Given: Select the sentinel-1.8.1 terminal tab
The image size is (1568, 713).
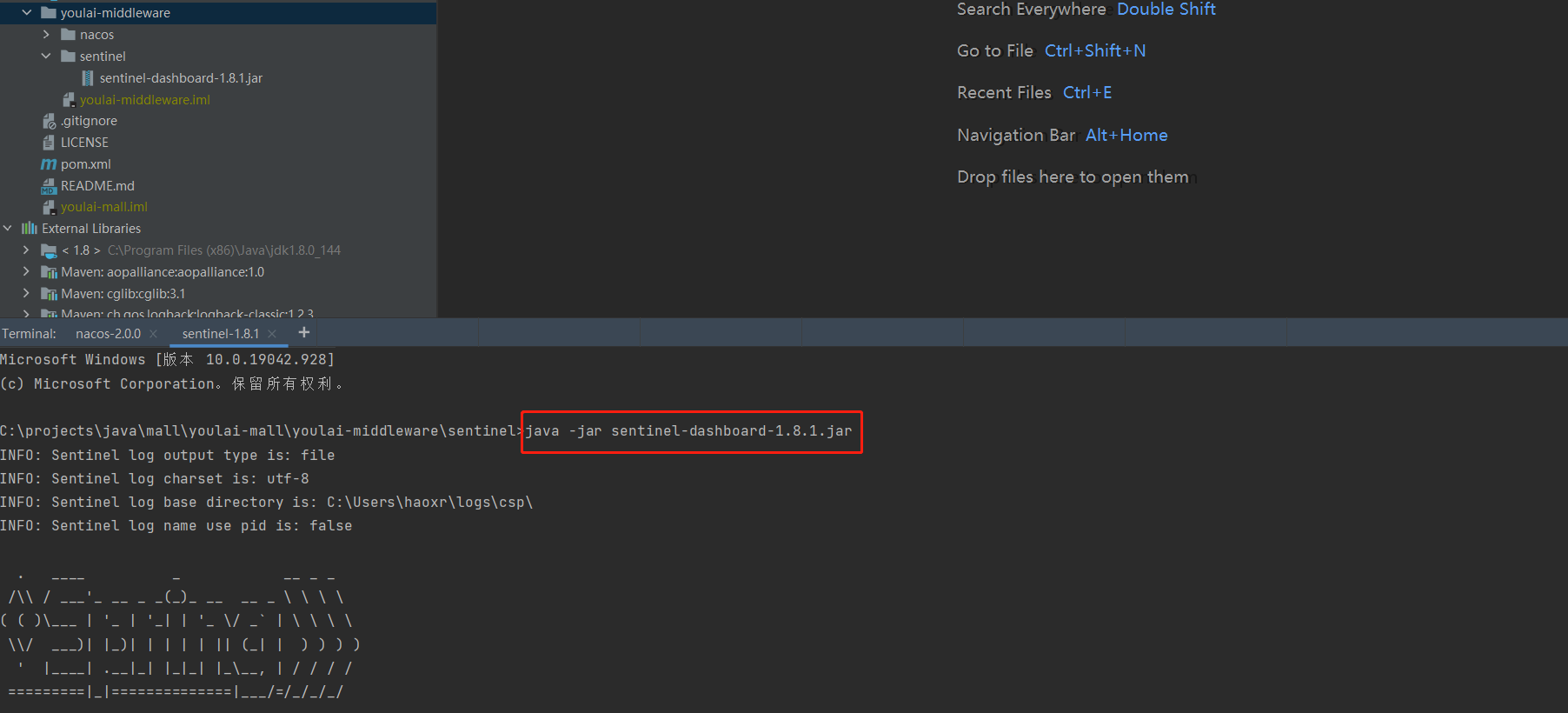Looking at the screenshot, I should (221, 334).
